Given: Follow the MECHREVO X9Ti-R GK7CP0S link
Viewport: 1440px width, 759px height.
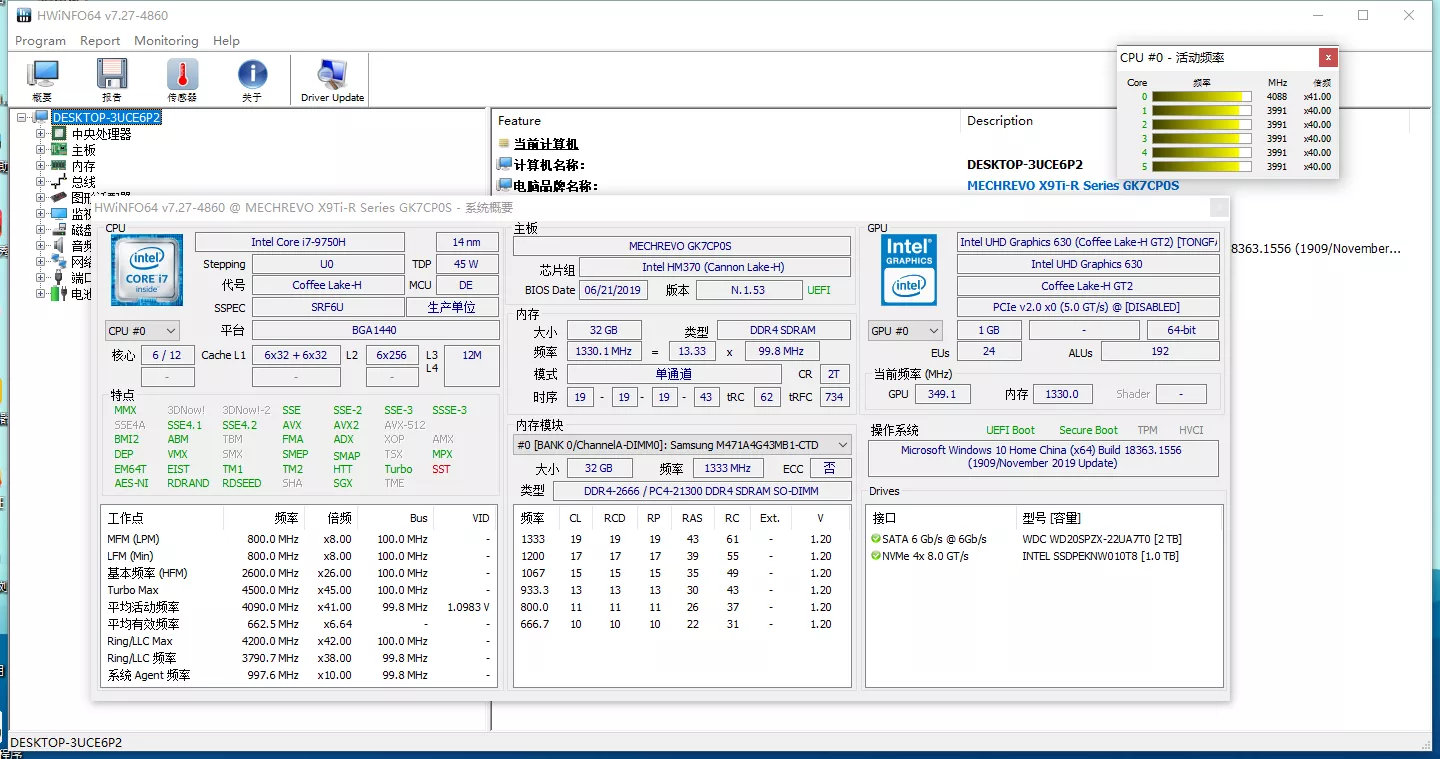Looking at the screenshot, I should coord(1073,185).
